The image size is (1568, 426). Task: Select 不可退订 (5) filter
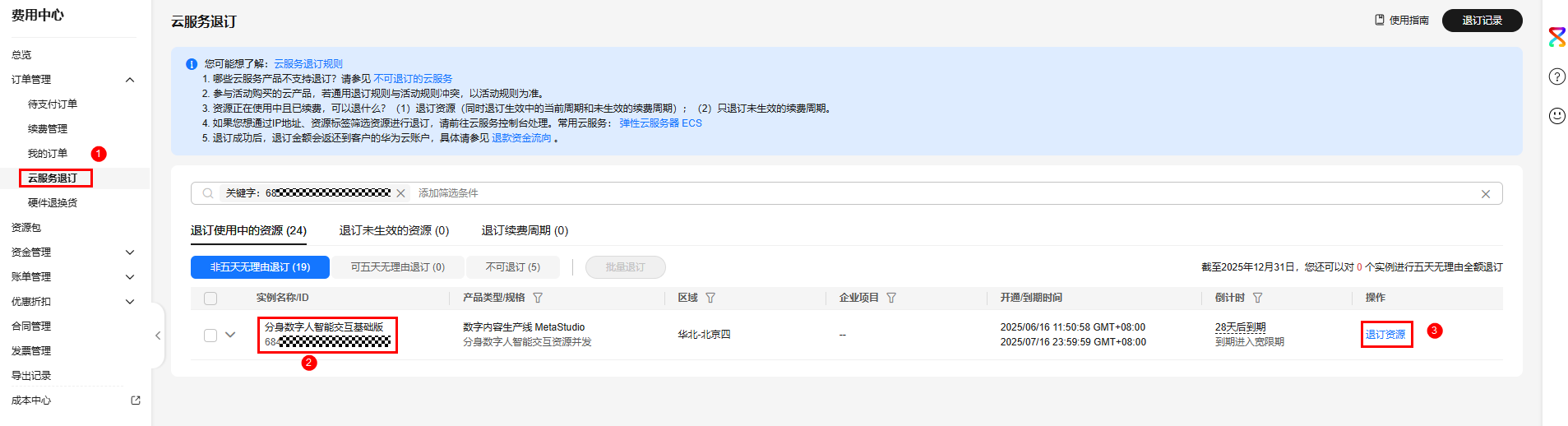[513, 267]
